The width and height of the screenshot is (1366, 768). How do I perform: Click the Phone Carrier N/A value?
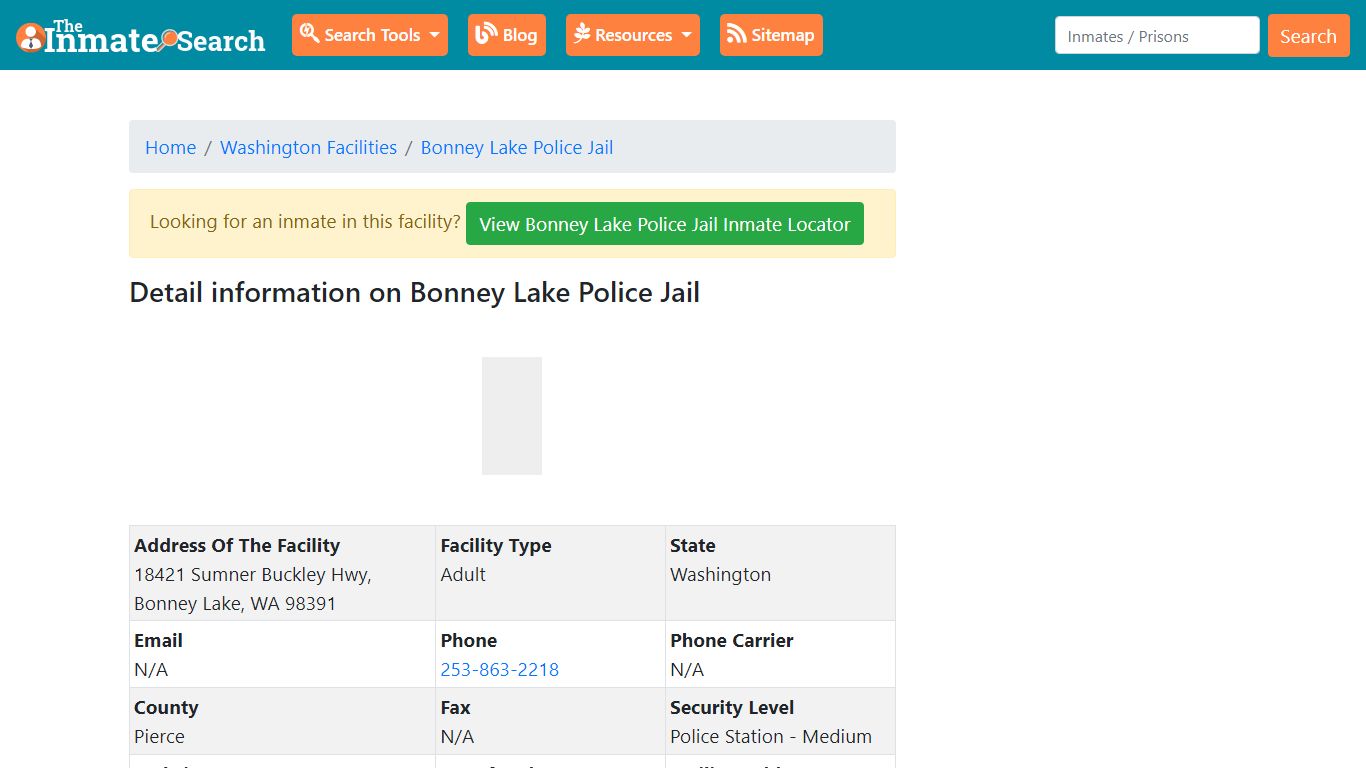pos(687,669)
